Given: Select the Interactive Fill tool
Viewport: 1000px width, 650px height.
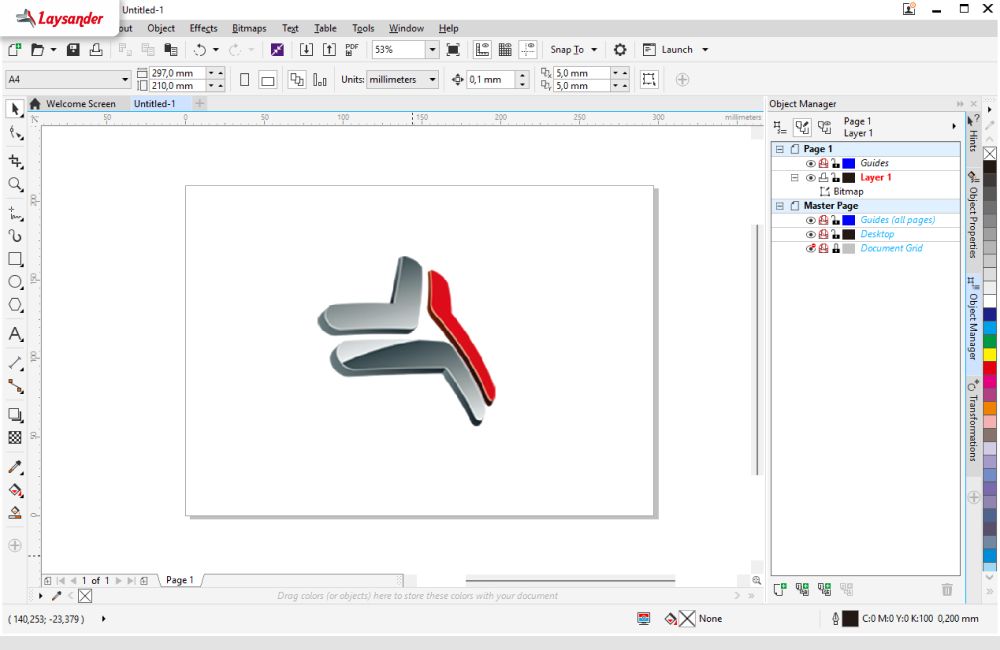Looking at the screenshot, I should (15, 490).
